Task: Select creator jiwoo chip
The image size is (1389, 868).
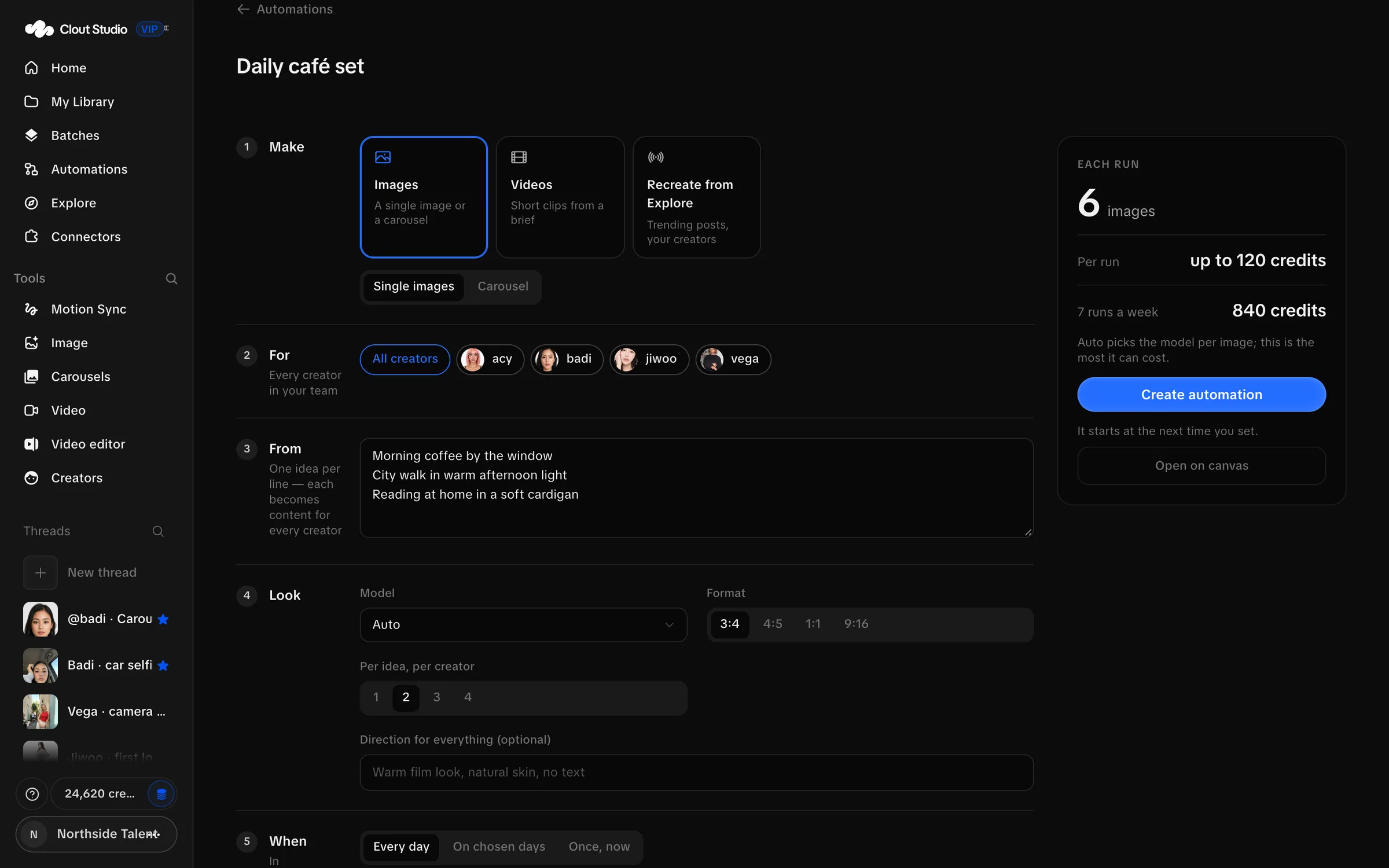Action: [649, 359]
